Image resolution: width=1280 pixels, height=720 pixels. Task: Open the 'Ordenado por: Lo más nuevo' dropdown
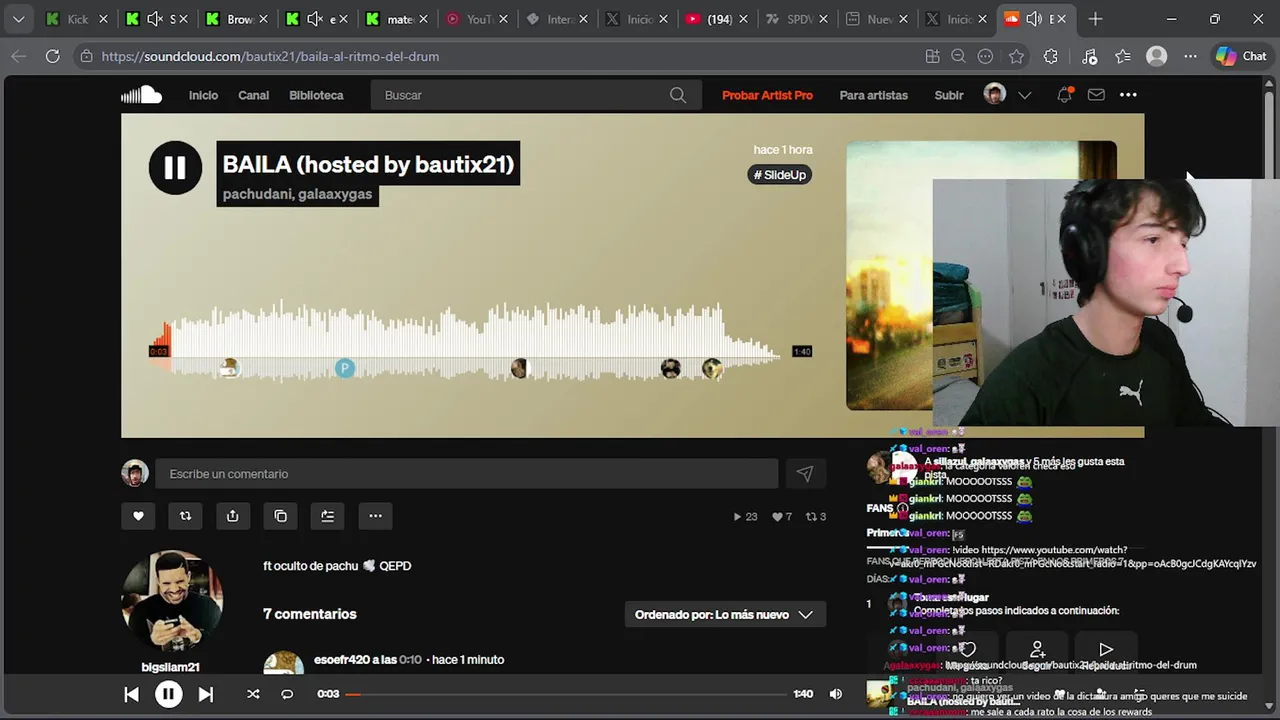(725, 615)
